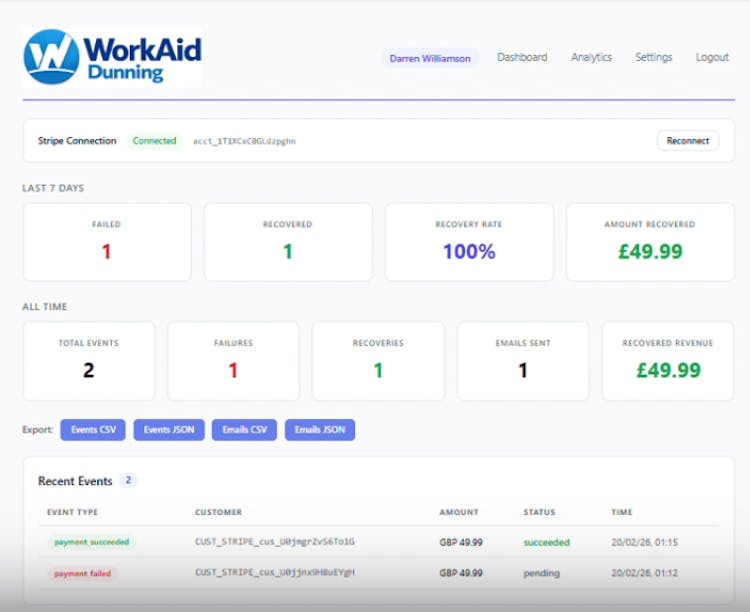Screen dimensions: 750x612
Task: Click the Connected status badge
Action: coord(154,141)
